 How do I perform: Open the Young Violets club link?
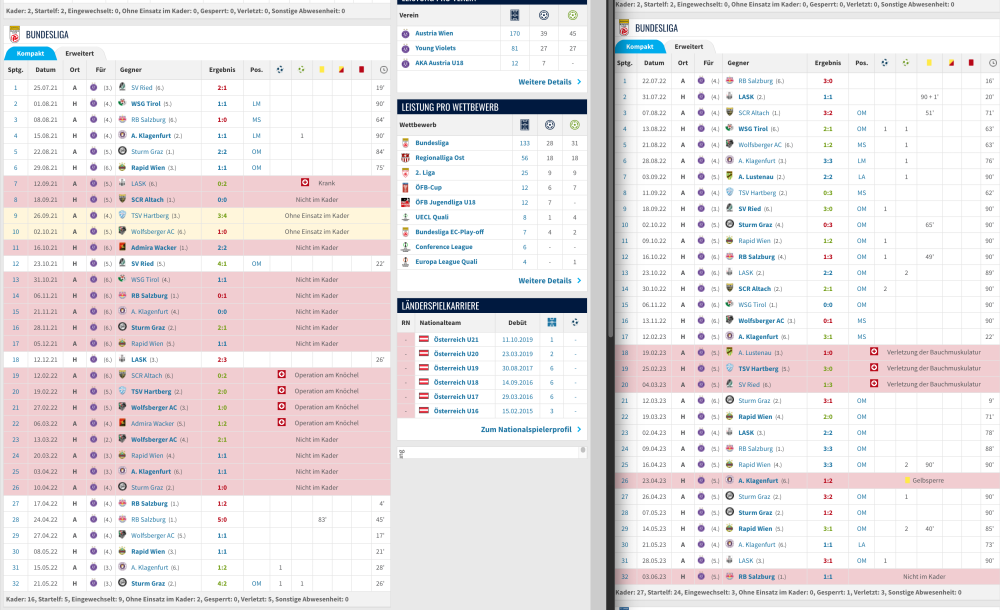point(438,48)
